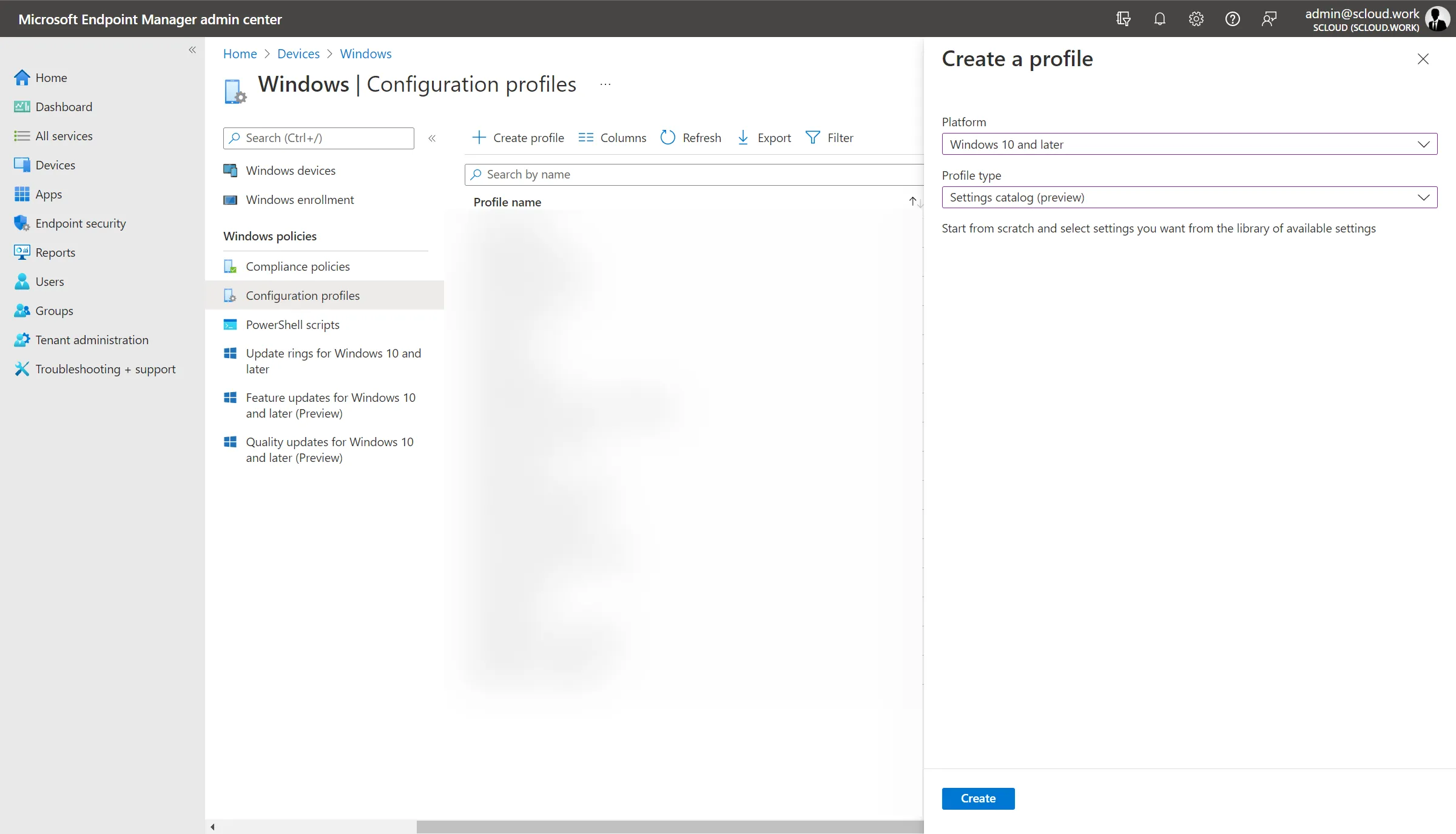The height and width of the screenshot is (834, 1456).
Task: Open the admin account avatar
Action: pos(1437,19)
